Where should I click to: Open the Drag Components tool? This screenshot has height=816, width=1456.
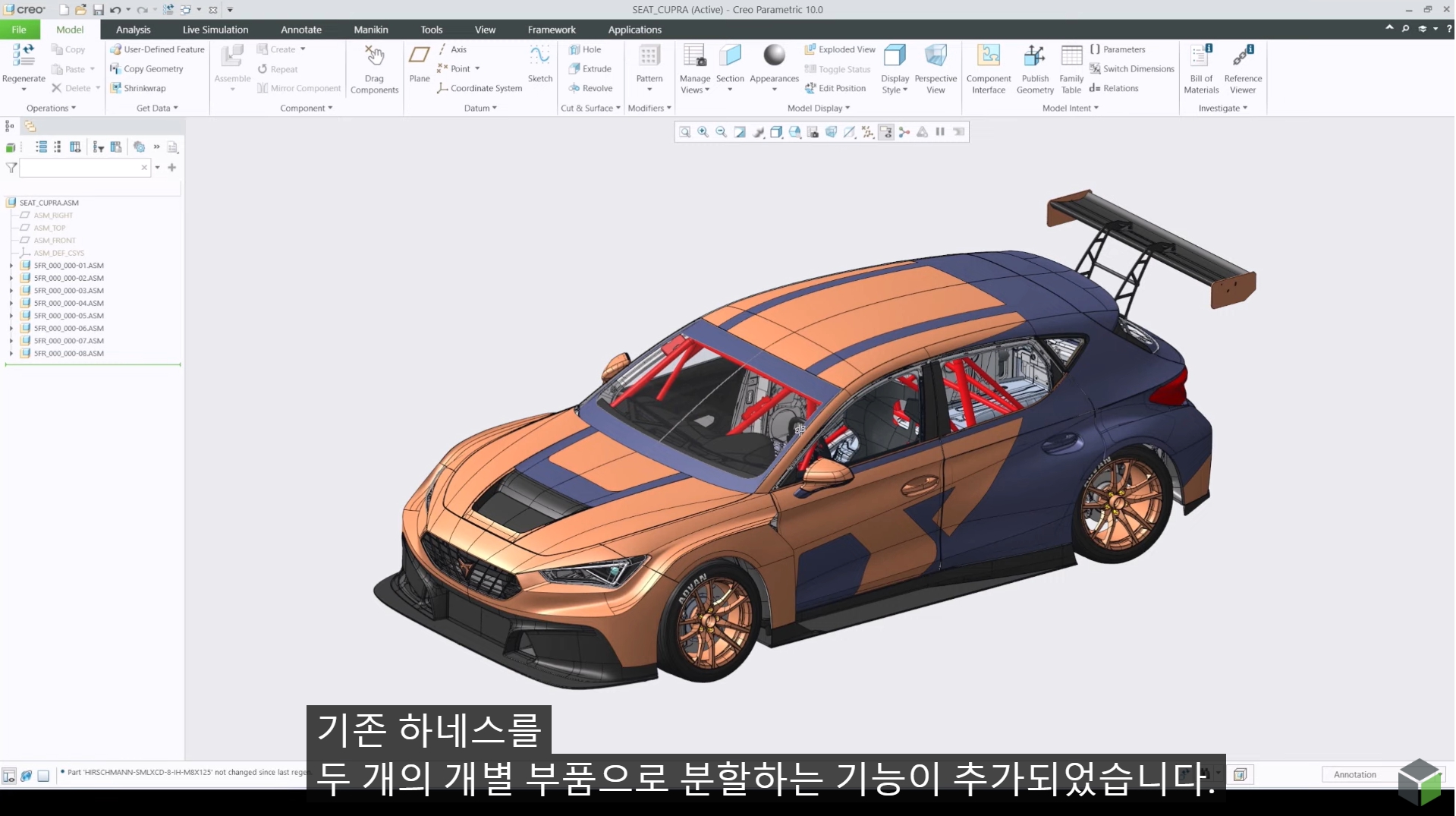[374, 69]
